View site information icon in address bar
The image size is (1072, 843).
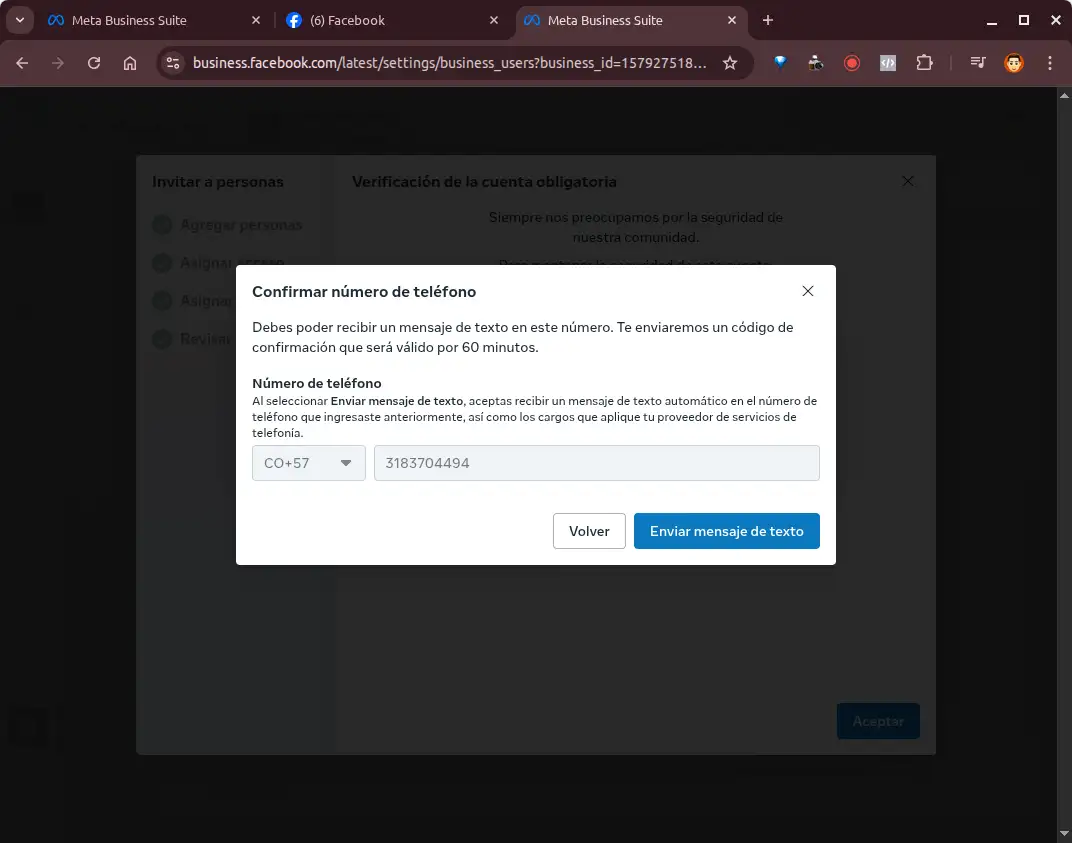click(x=173, y=63)
